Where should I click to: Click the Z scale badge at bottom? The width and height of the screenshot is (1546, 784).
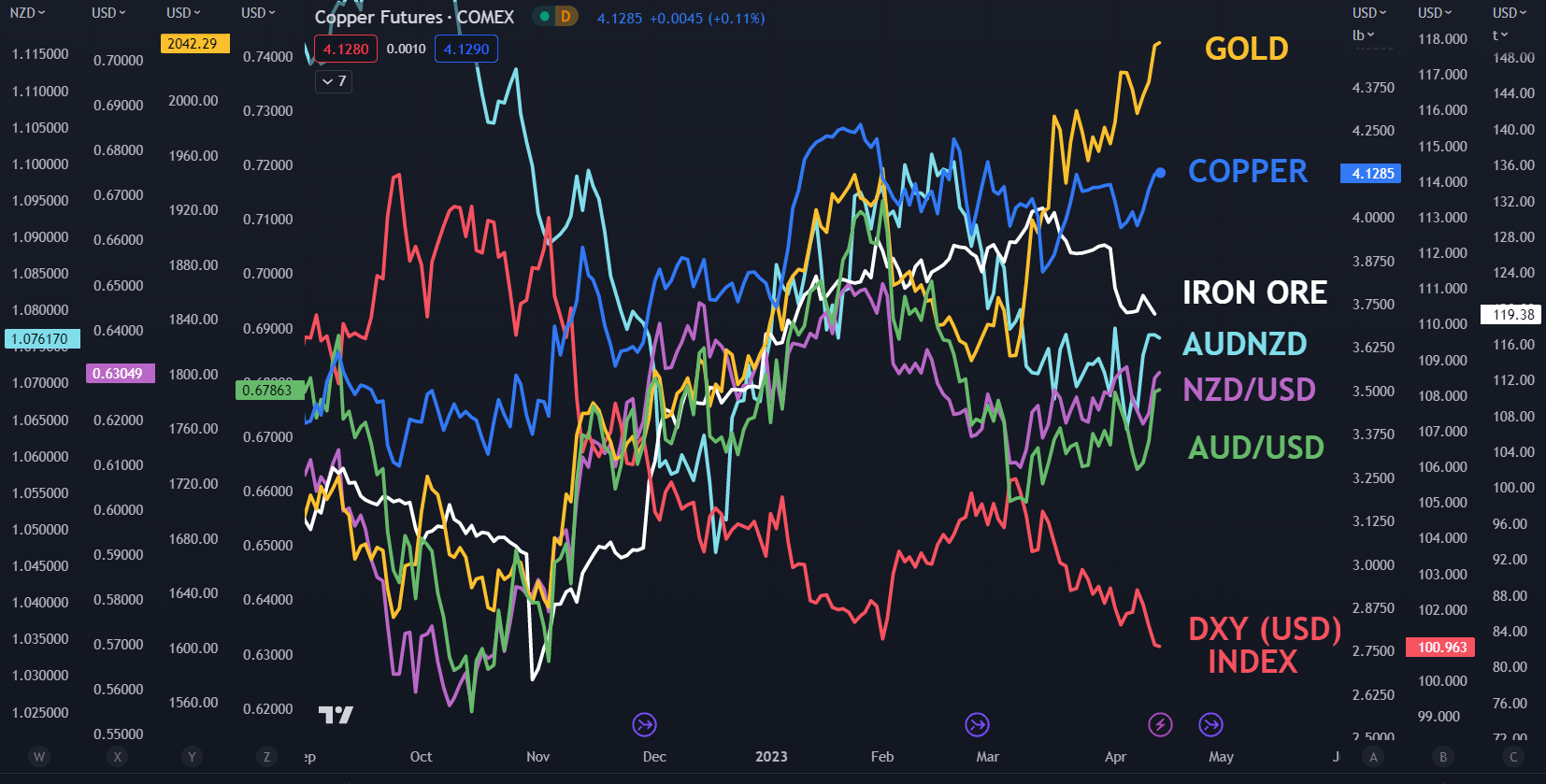point(266,757)
